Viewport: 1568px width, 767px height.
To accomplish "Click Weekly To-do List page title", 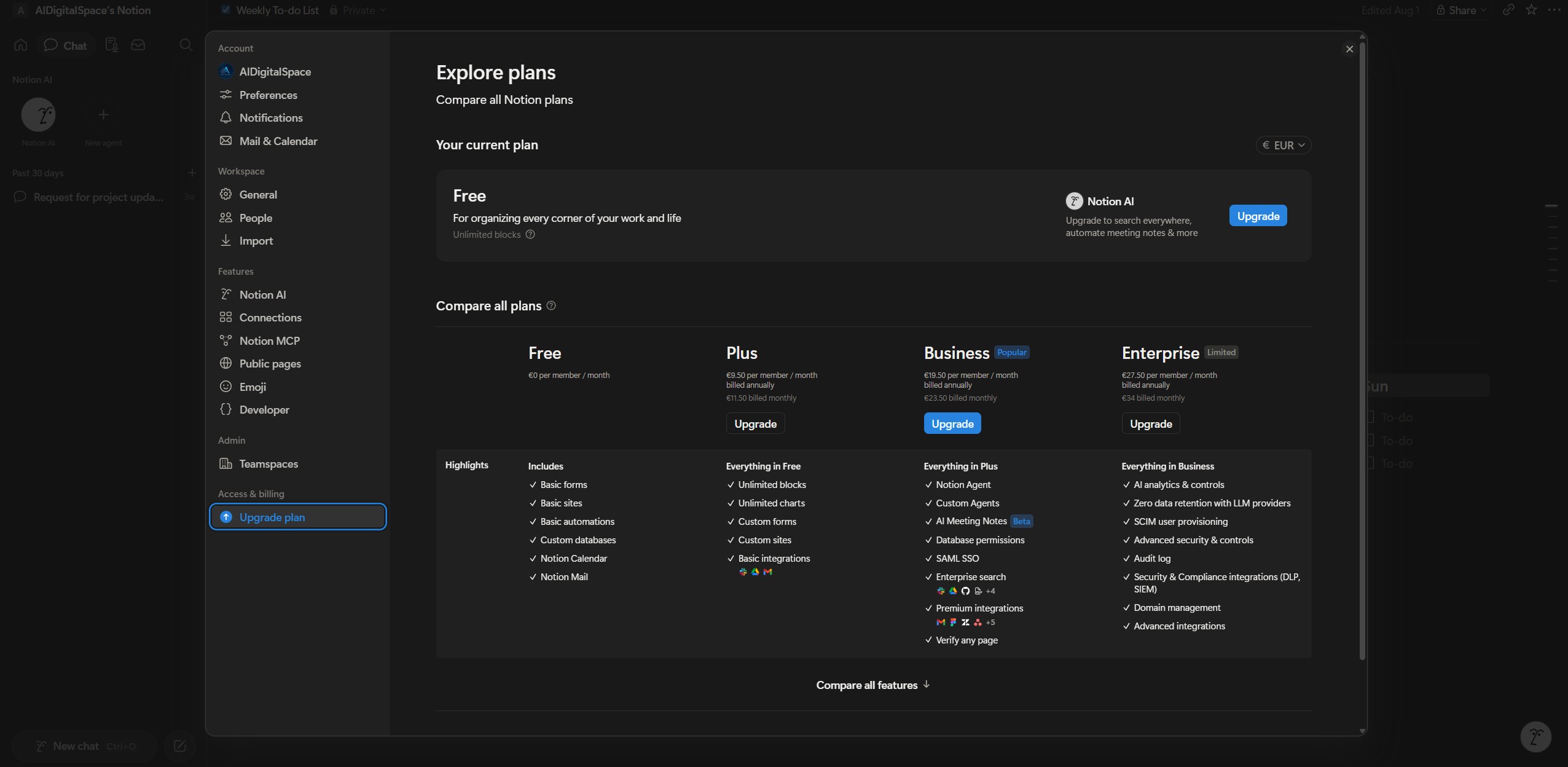I will point(277,10).
